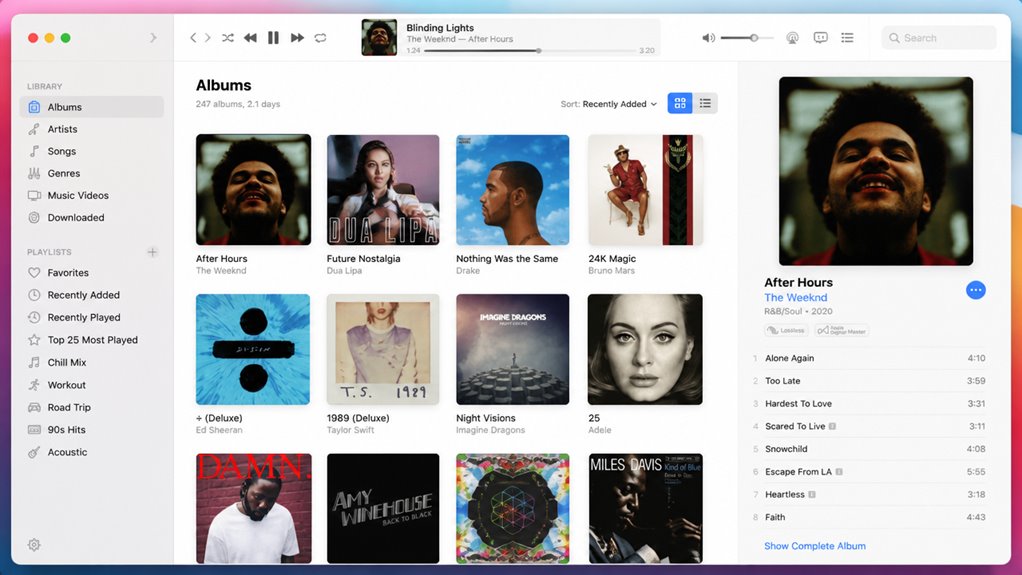Go back with the left arrow
The image size is (1022, 575).
tap(193, 38)
